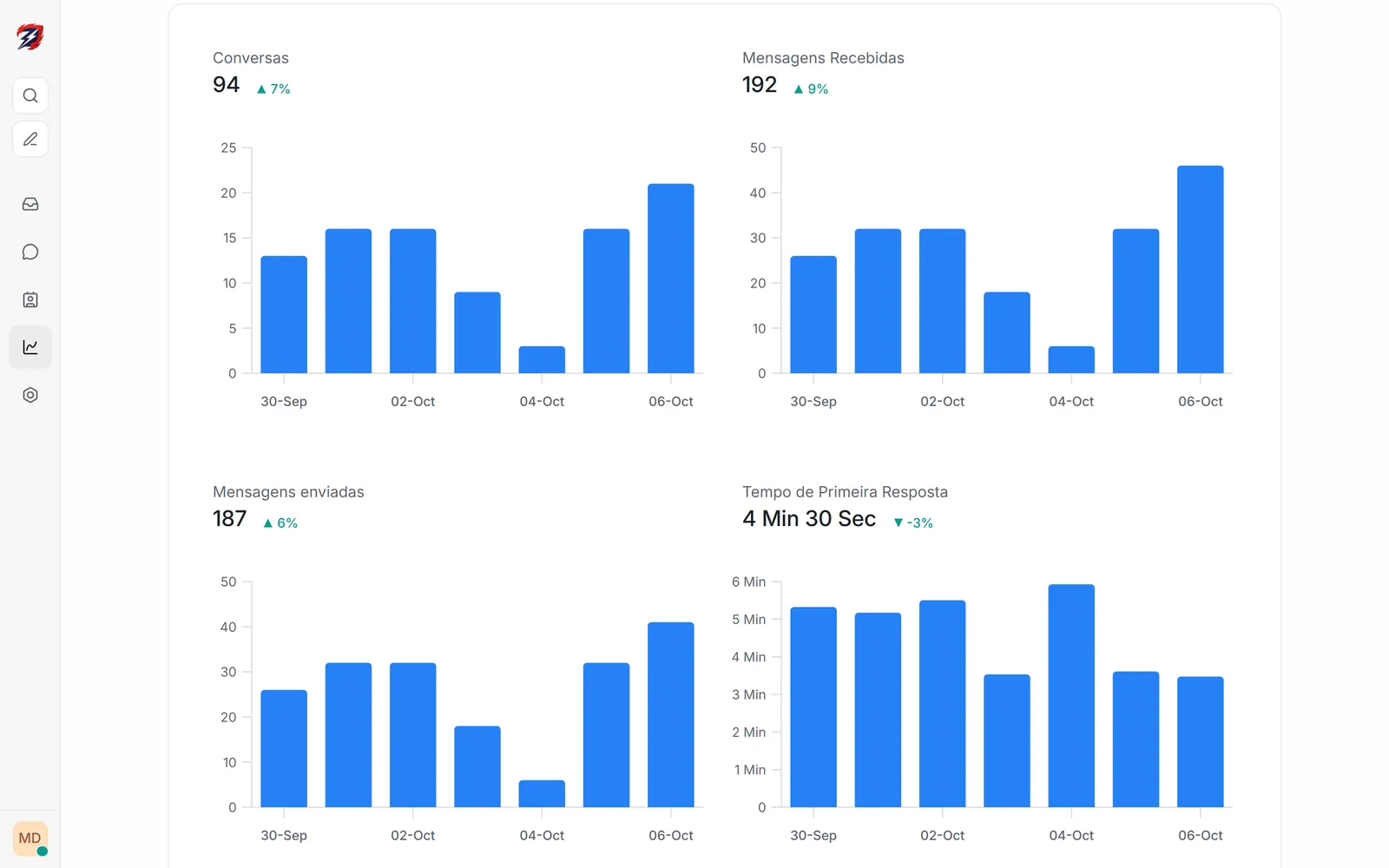1389x868 pixels.
Task: Click the Tempo de Primeira Resposta title
Action: click(845, 492)
